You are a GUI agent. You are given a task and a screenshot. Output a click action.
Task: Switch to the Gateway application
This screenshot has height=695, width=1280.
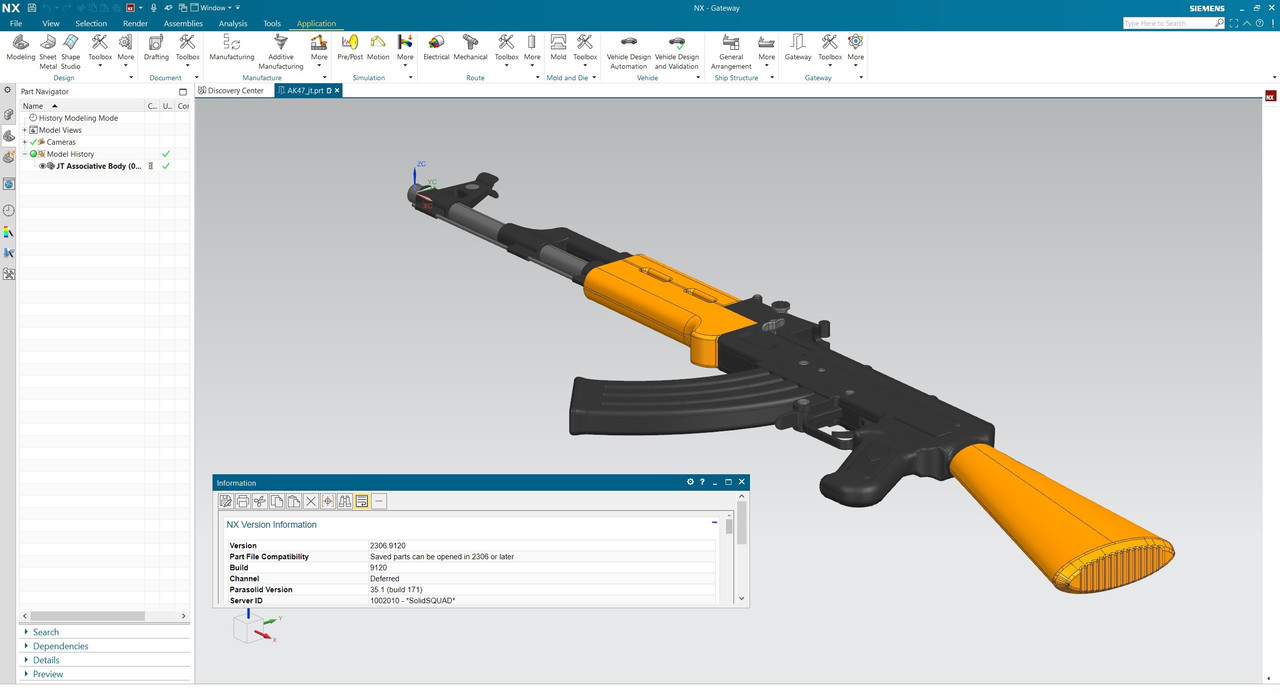pyautogui.click(x=798, y=47)
